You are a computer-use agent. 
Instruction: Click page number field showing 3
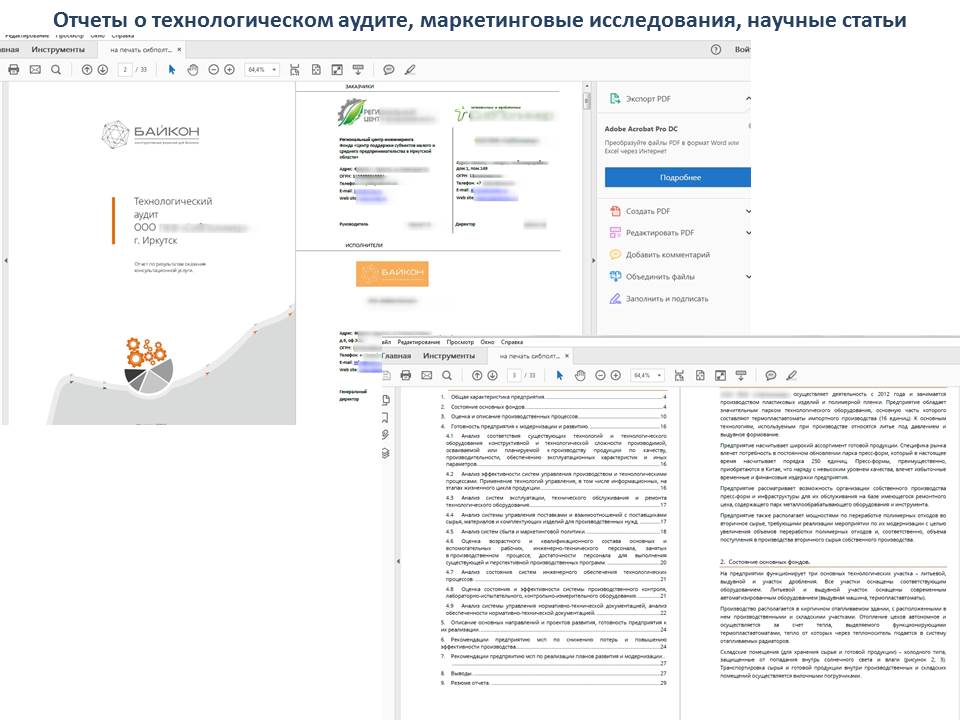(x=514, y=375)
